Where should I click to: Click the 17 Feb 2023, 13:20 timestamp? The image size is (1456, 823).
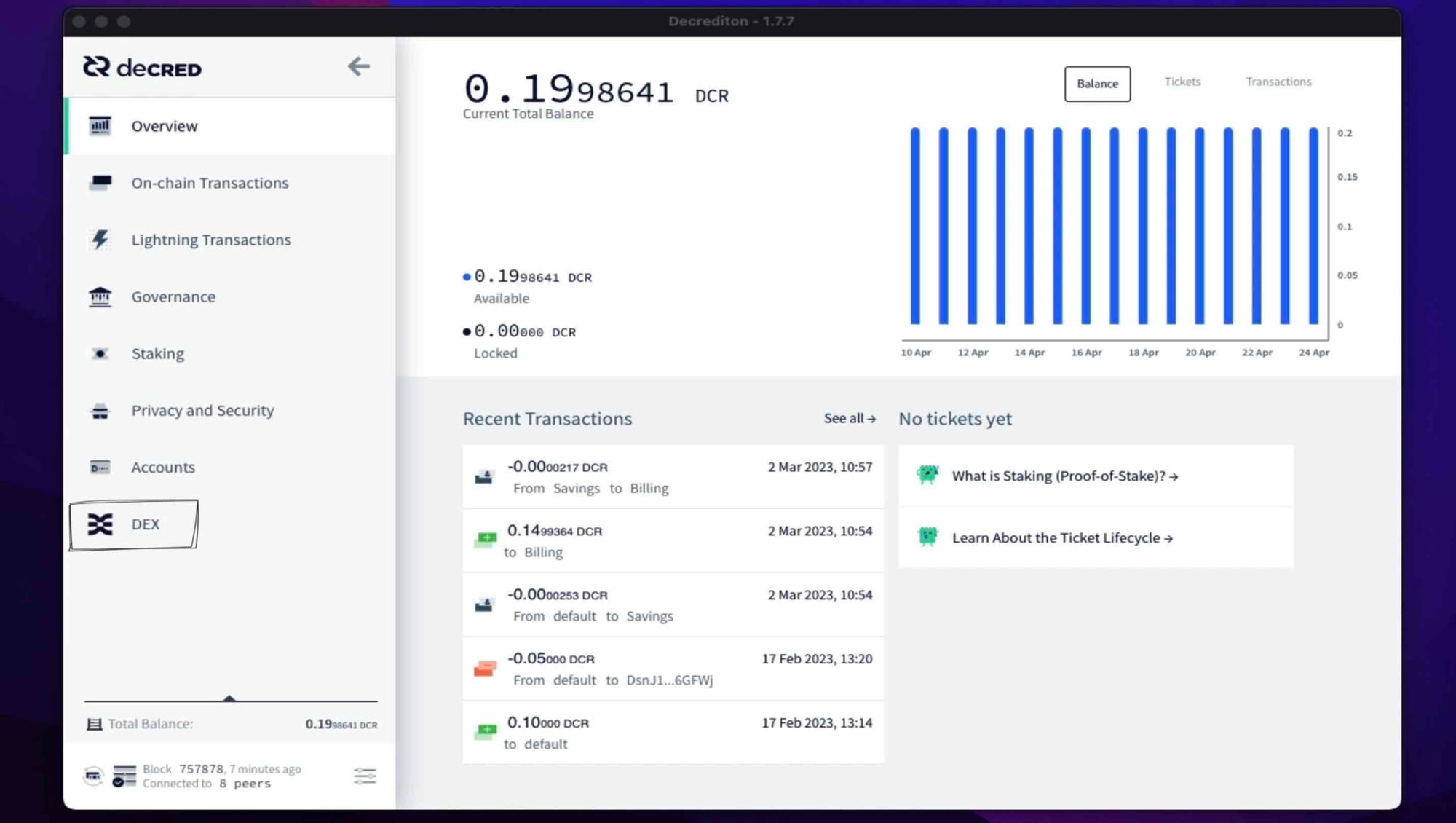817,658
